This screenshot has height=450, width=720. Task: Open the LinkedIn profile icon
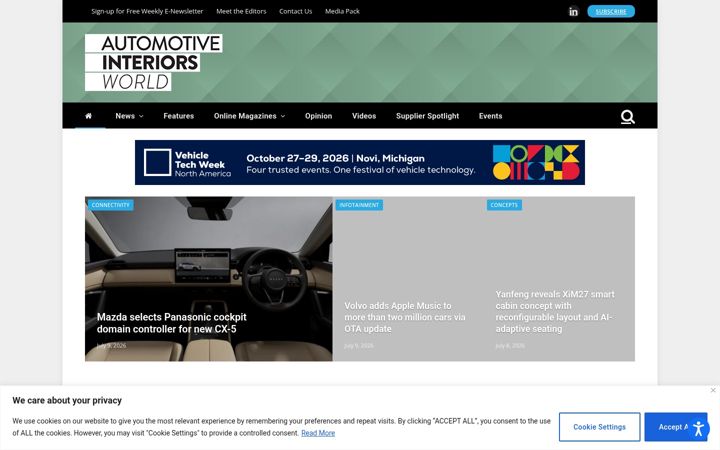[573, 11]
